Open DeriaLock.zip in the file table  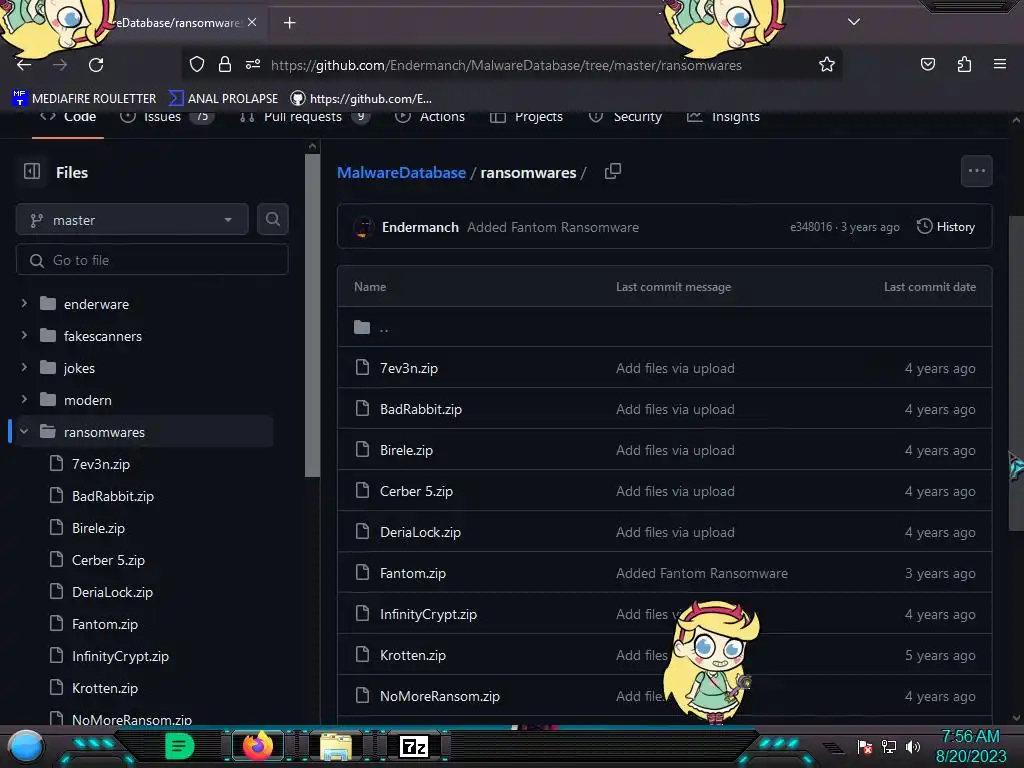pyautogui.click(x=420, y=533)
